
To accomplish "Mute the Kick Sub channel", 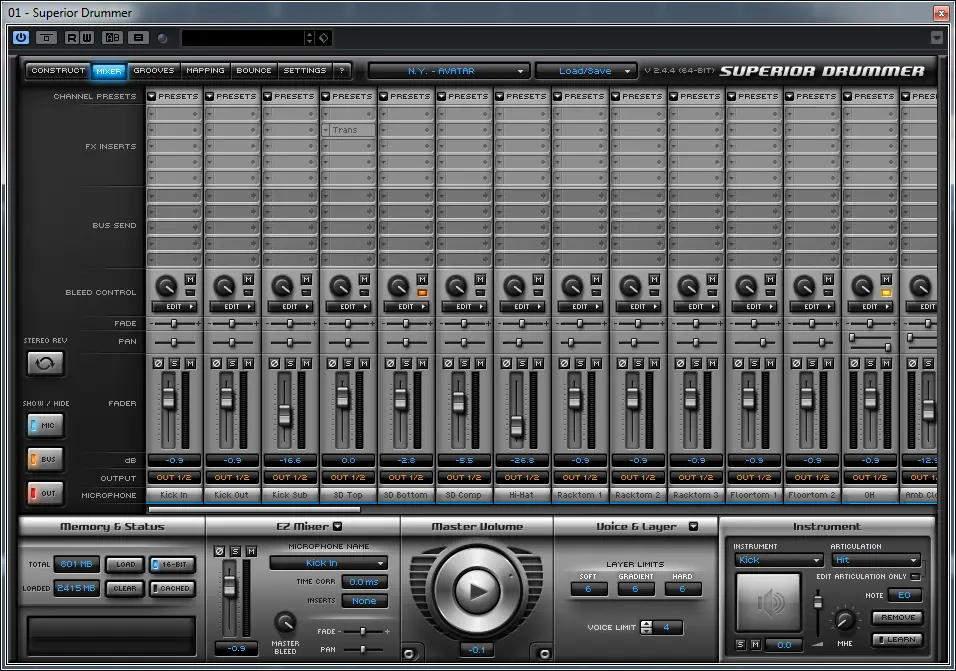I will tap(306, 362).
